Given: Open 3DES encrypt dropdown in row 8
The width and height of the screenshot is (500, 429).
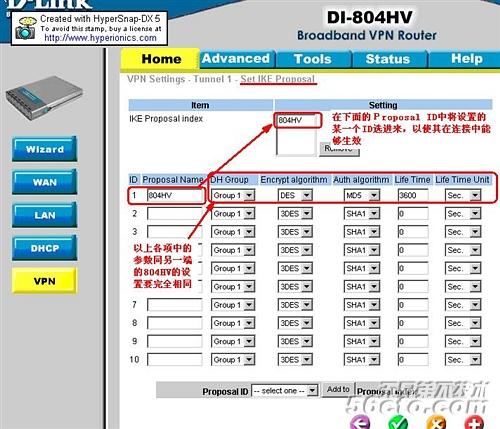Looking at the screenshot, I should point(295,323).
